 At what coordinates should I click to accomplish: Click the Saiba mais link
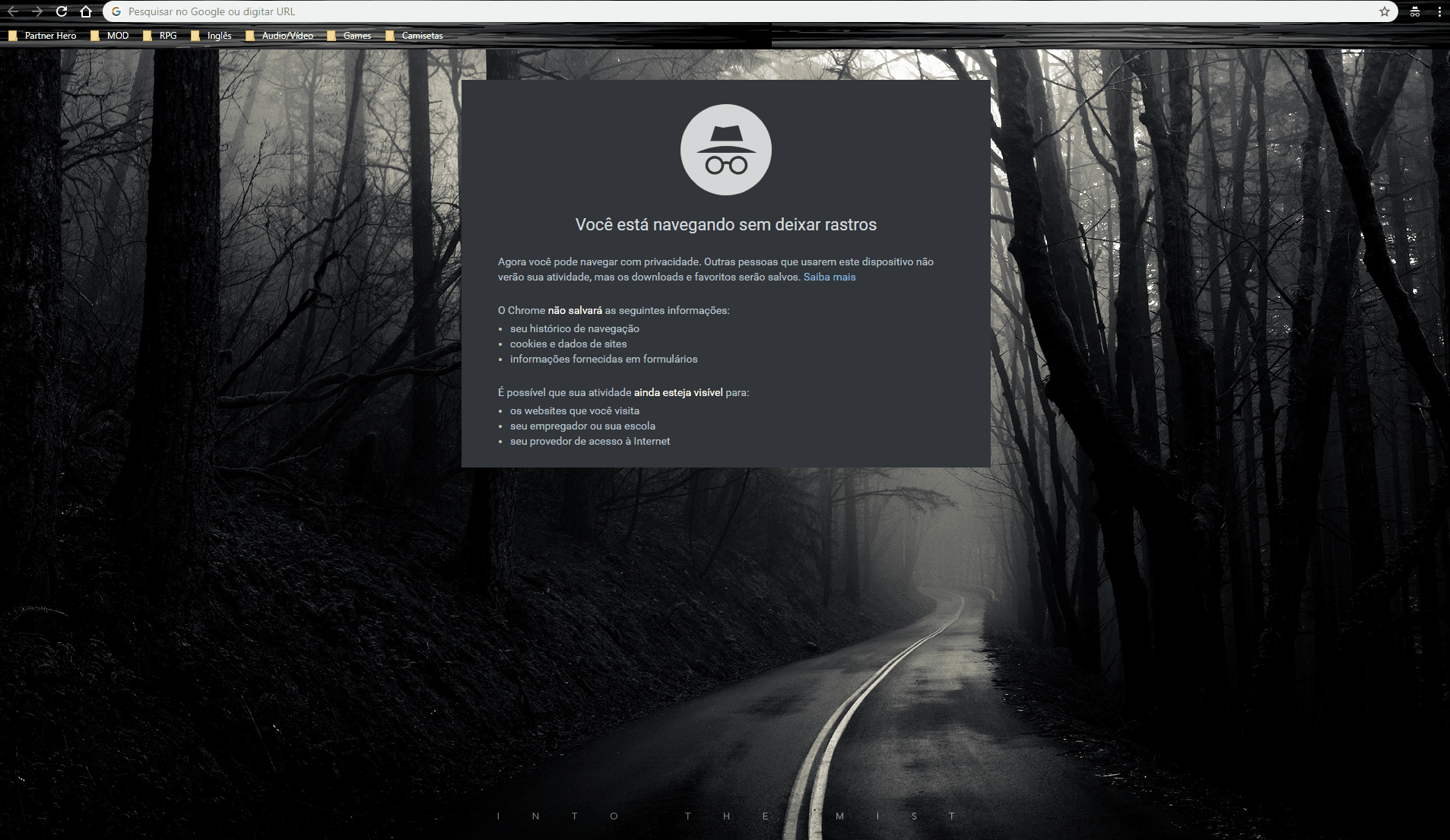click(830, 277)
